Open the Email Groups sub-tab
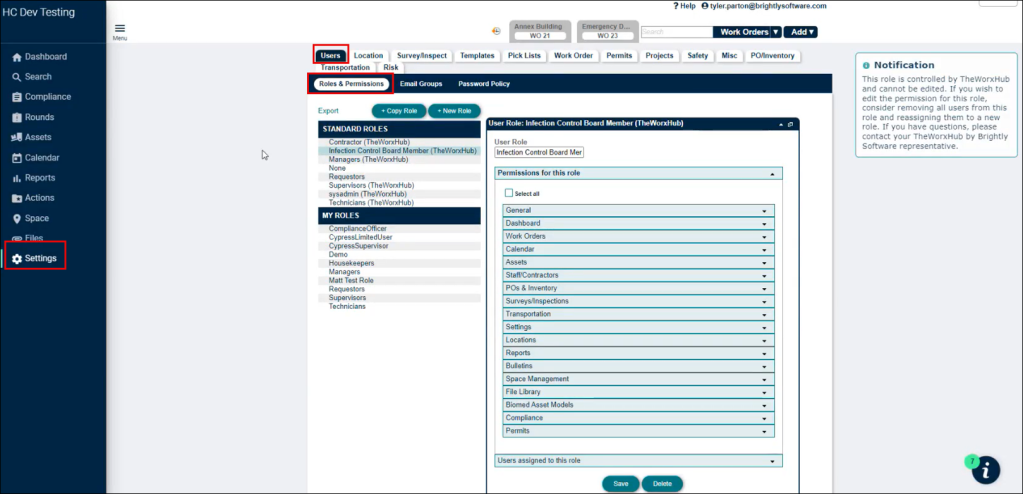 [421, 84]
